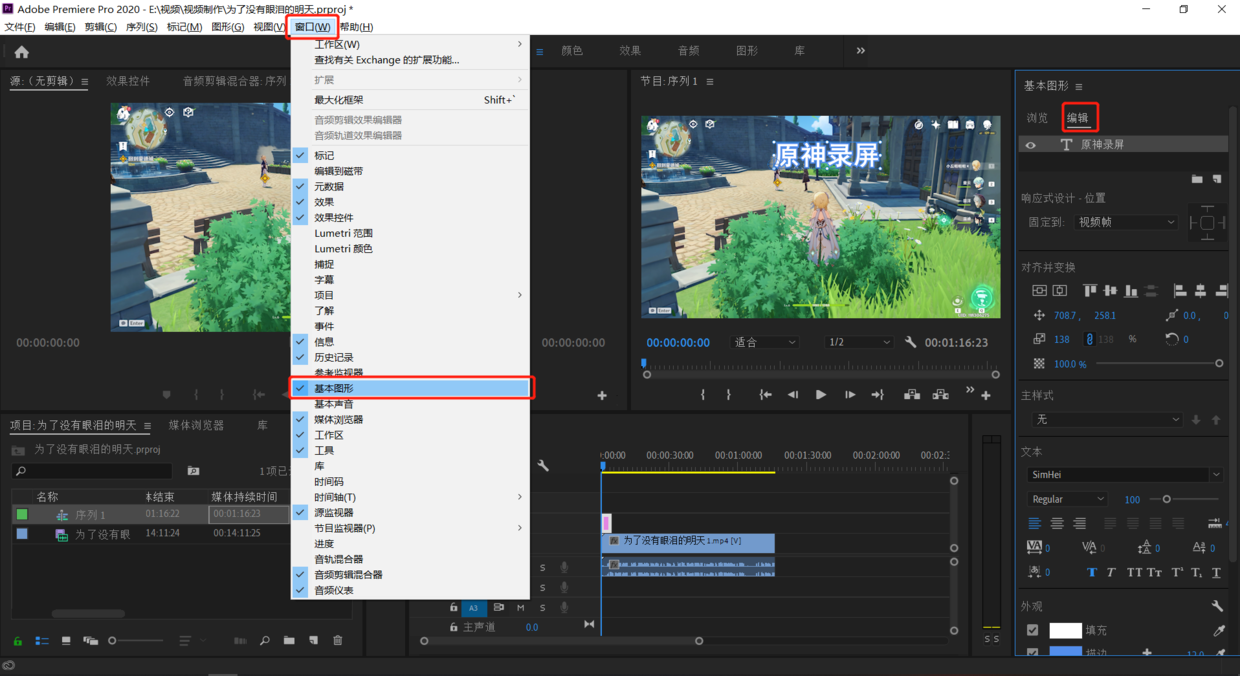Open the timeline settings wrench icon
Image resolution: width=1240 pixels, height=676 pixels.
543,466
